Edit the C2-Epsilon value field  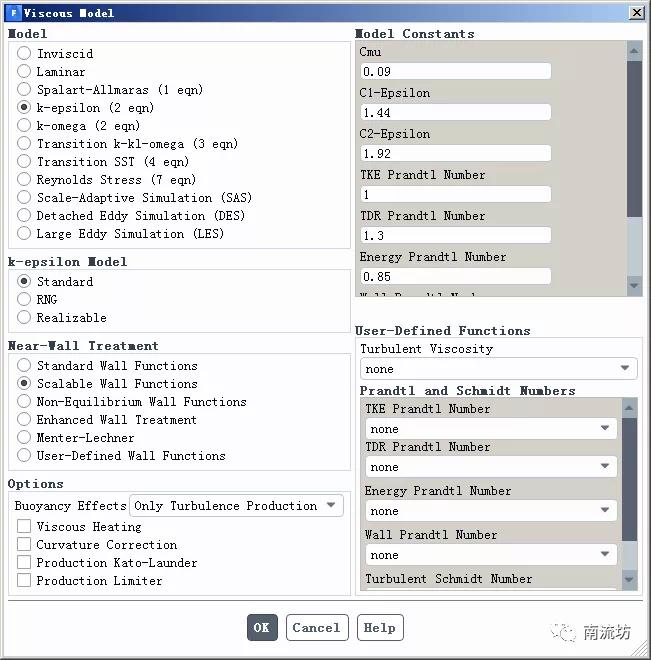[x=456, y=153]
